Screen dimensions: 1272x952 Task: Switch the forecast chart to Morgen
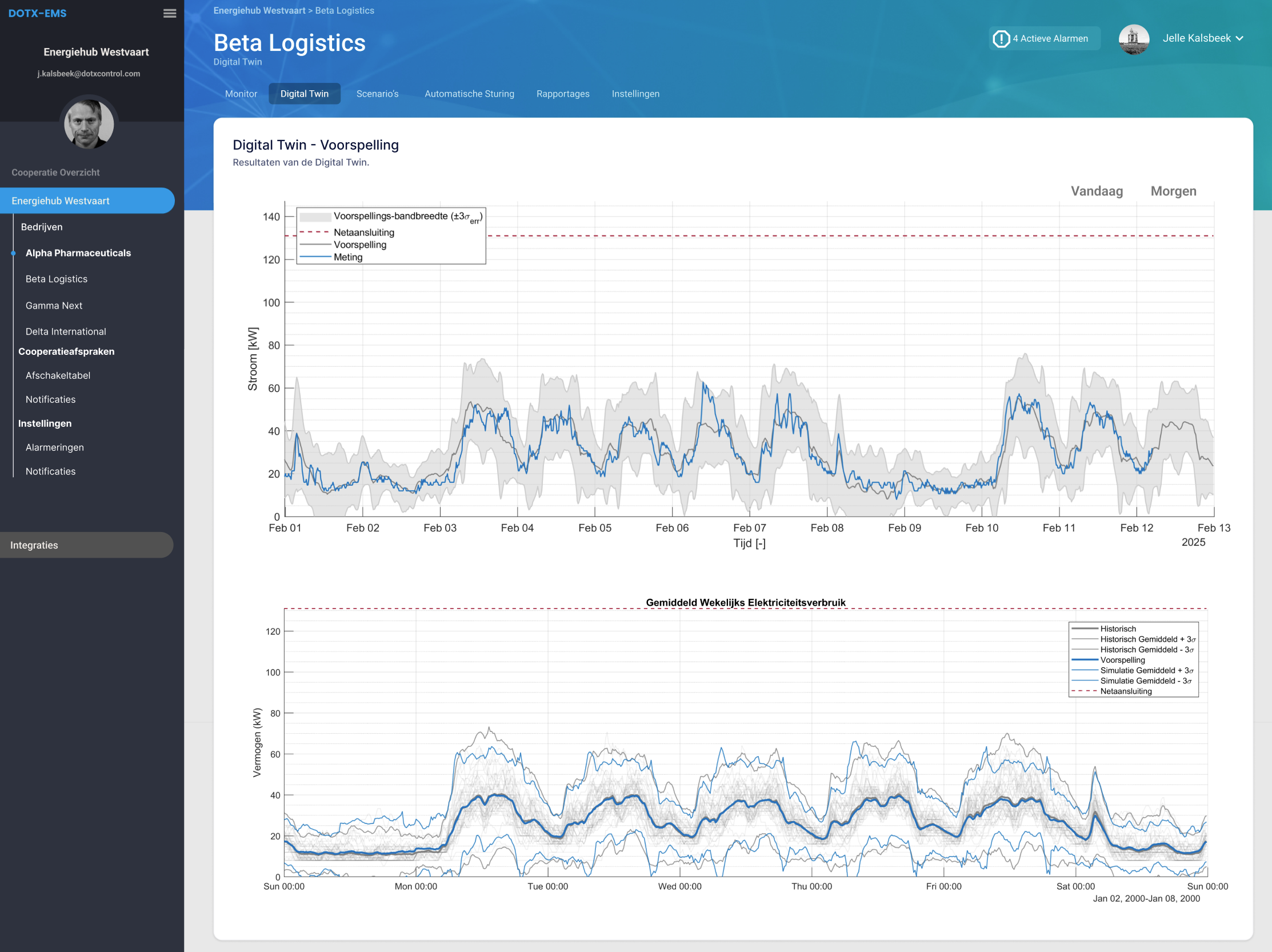pos(1173,191)
